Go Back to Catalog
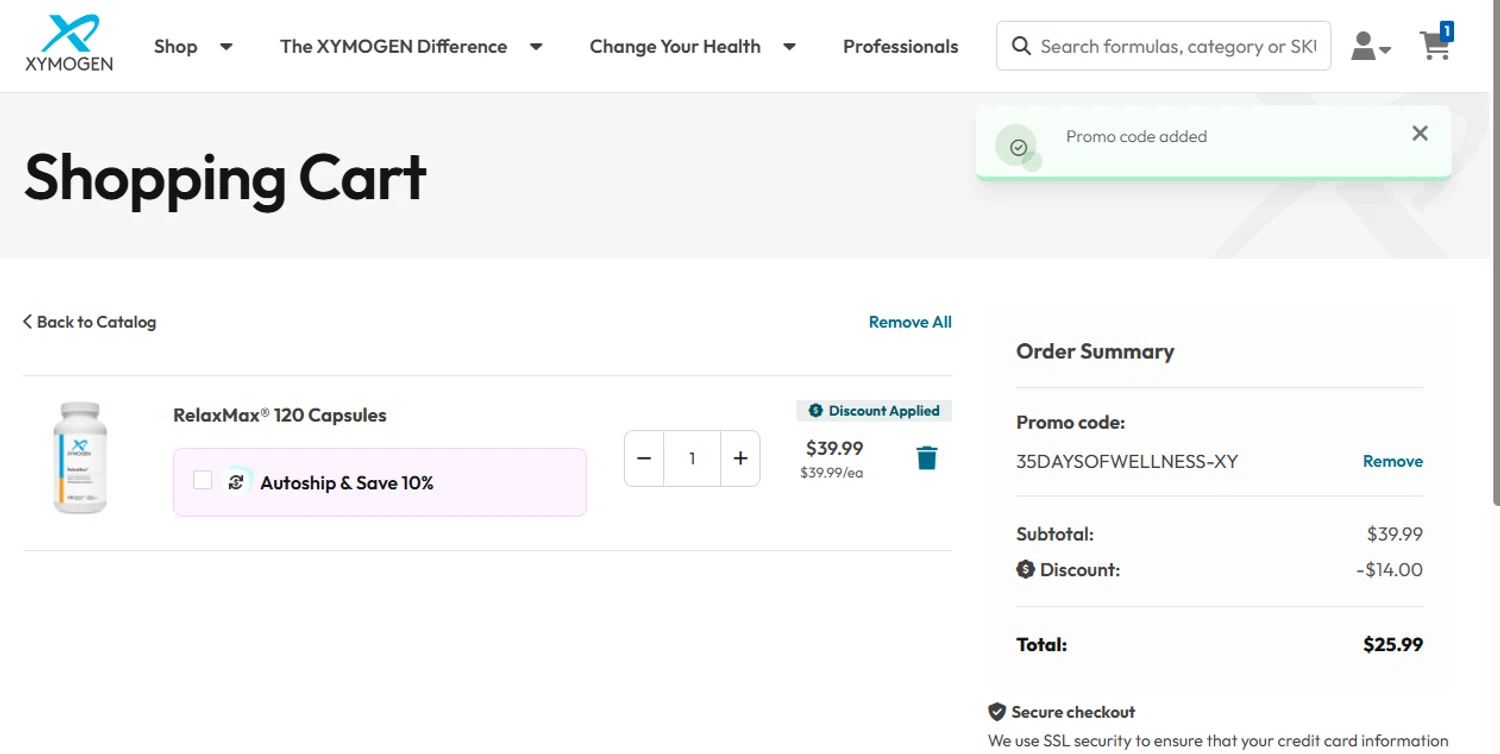Screen dimensions: 1500x754 coord(90,322)
